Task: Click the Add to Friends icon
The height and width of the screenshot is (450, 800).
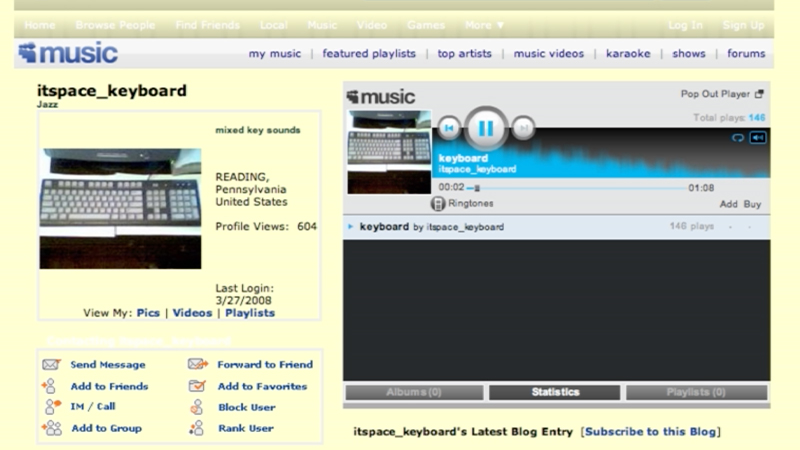Action: pyautogui.click(x=49, y=386)
